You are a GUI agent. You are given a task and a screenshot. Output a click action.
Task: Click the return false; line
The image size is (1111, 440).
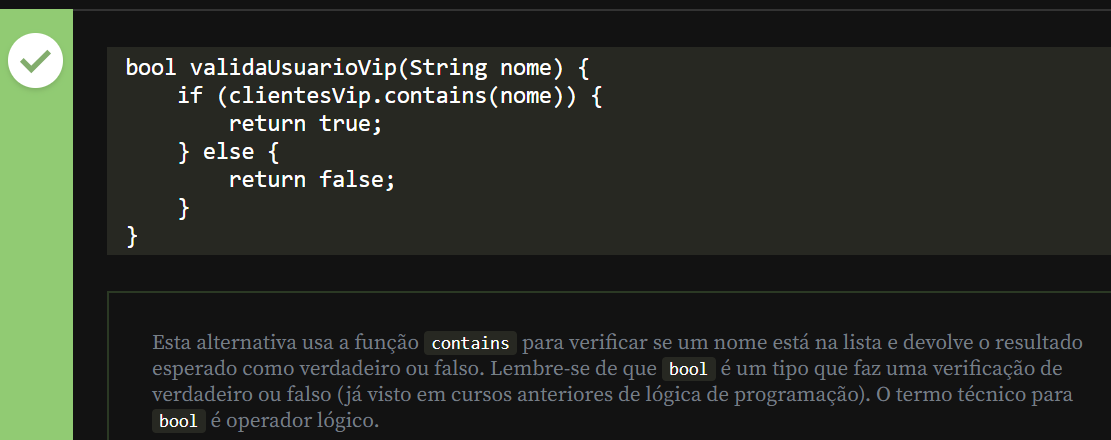pyautogui.click(x=312, y=180)
